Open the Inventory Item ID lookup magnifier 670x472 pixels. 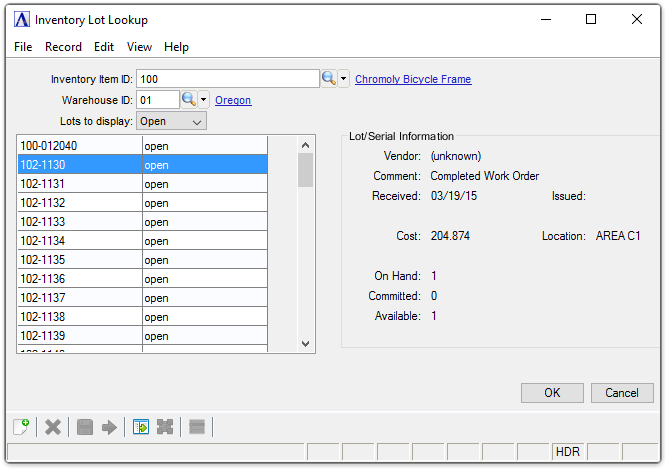(x=328, y=79)
